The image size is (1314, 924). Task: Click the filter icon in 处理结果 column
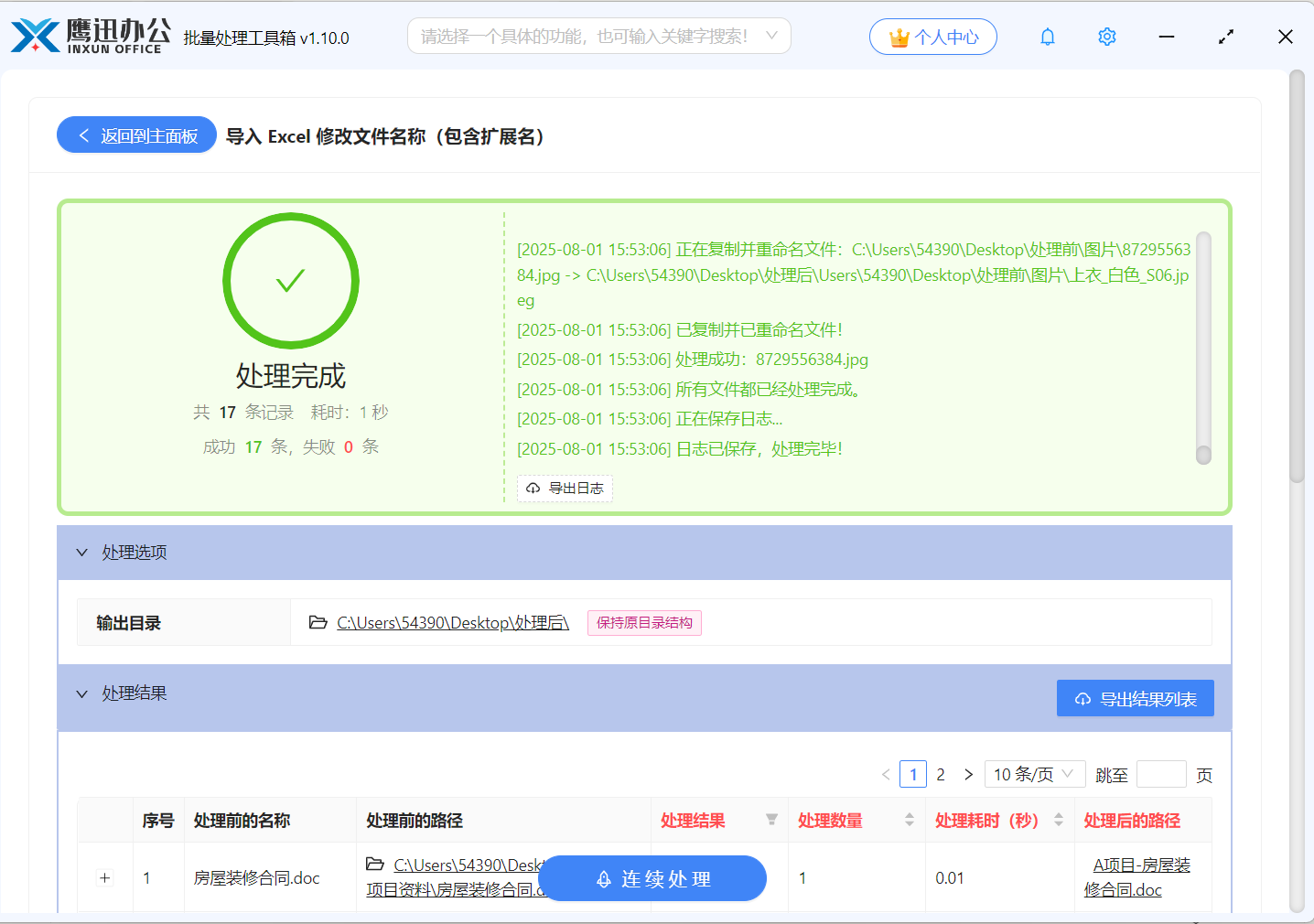[x=771, y=820]
